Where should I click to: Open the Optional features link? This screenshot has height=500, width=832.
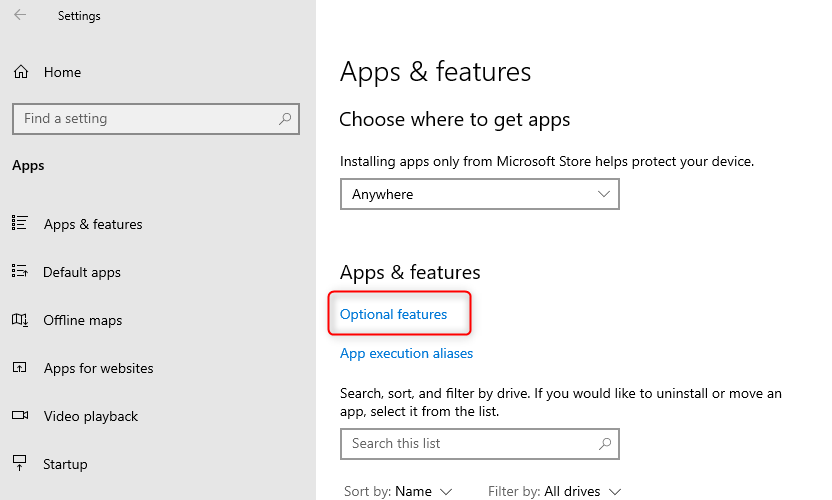click(x=393, y=314)
